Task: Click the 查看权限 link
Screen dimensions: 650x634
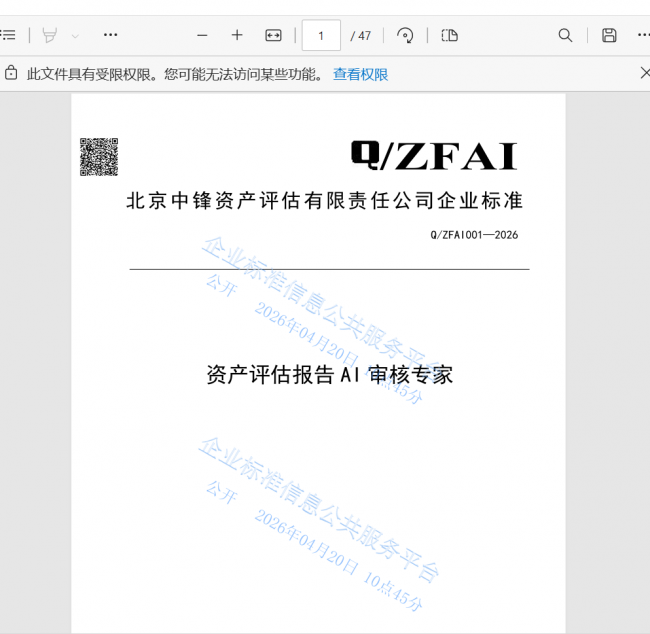Action: 360,74
